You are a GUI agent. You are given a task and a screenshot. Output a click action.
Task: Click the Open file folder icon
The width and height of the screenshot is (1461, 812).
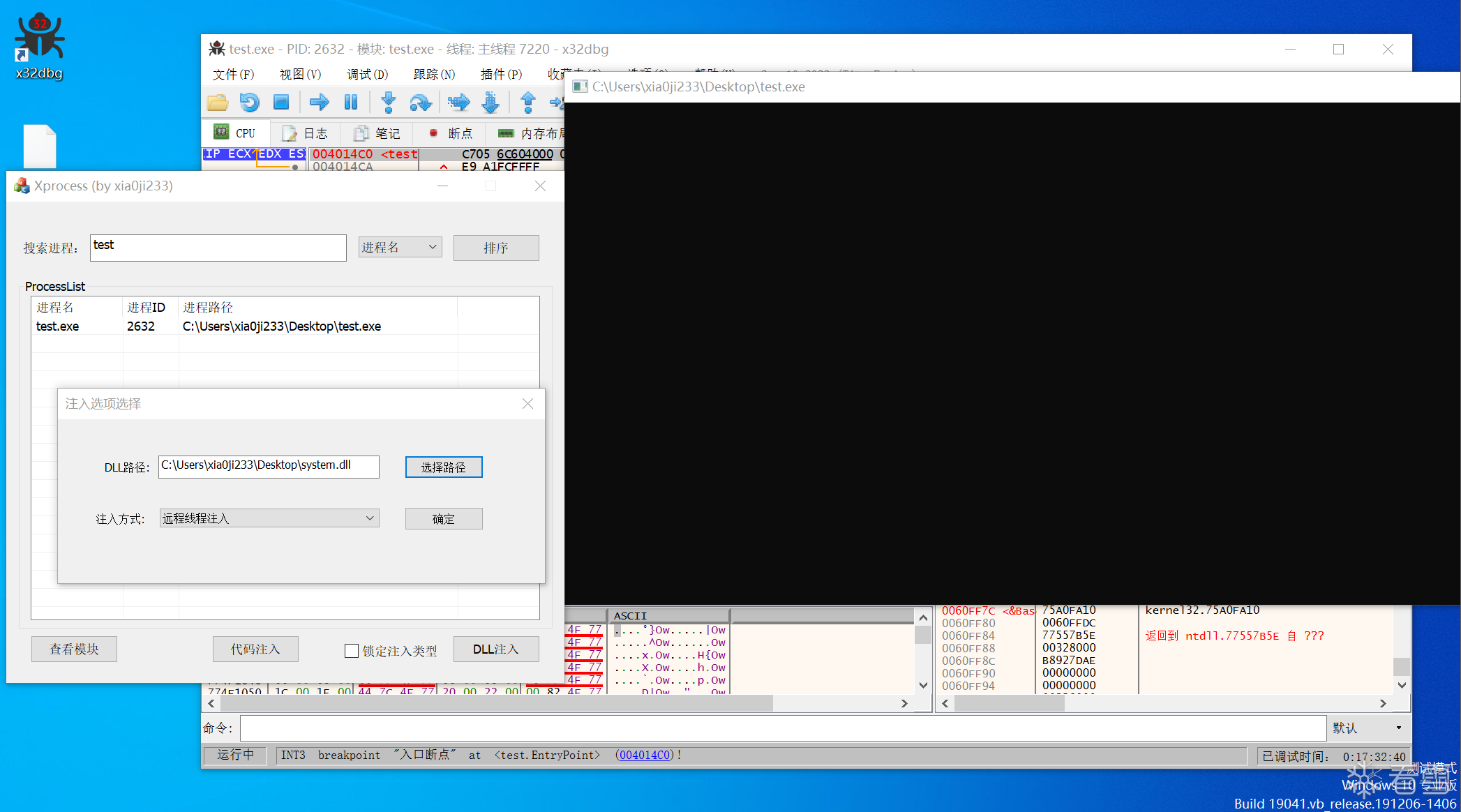coord(218,103)
